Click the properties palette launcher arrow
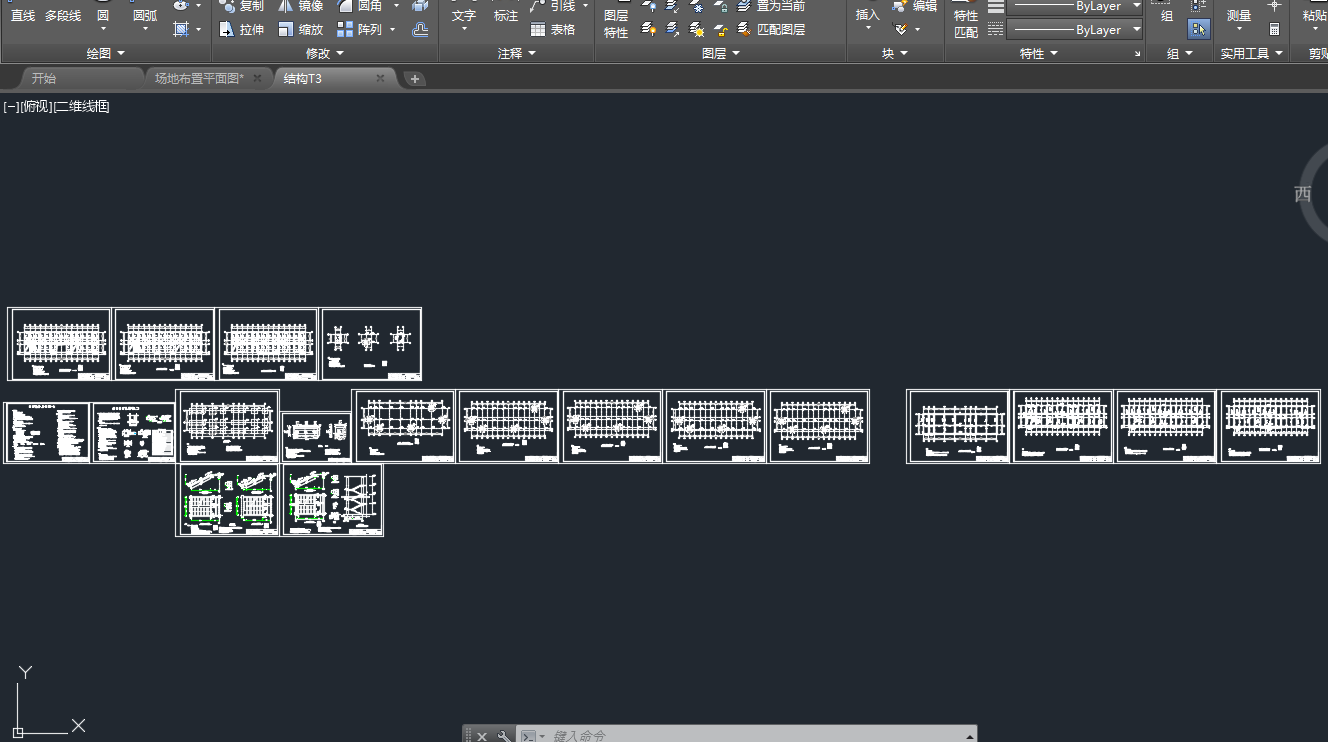The image size is (1328, 742). point(1137,54)
